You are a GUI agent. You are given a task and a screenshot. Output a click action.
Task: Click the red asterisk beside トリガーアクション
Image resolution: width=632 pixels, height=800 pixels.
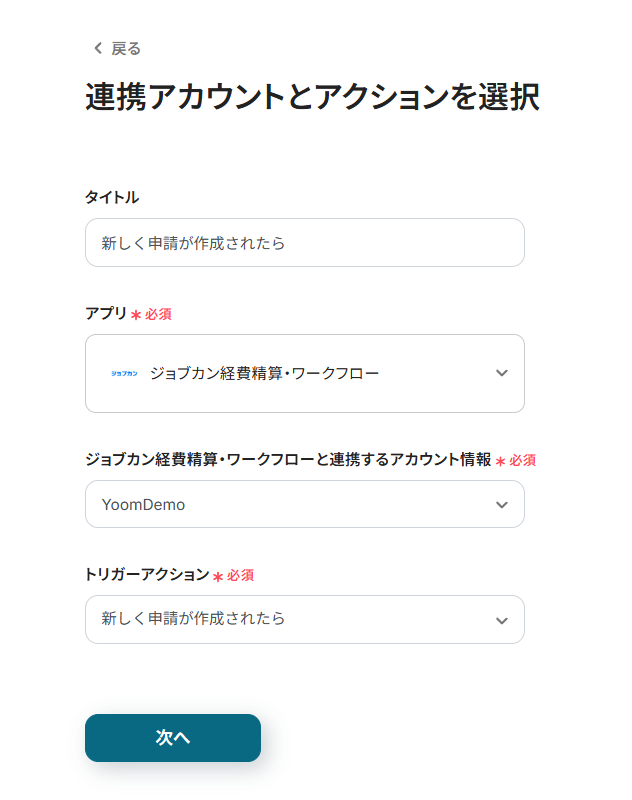[218, 577]
